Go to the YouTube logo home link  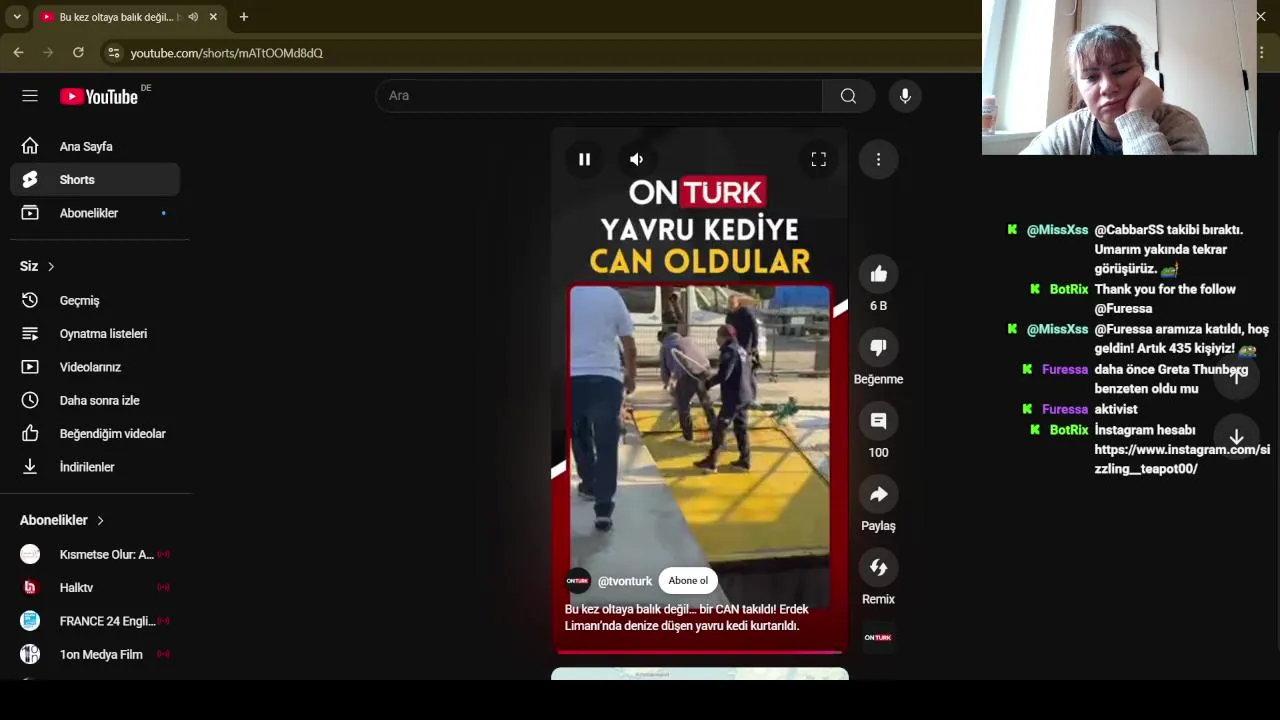click(x=98, y=97)
